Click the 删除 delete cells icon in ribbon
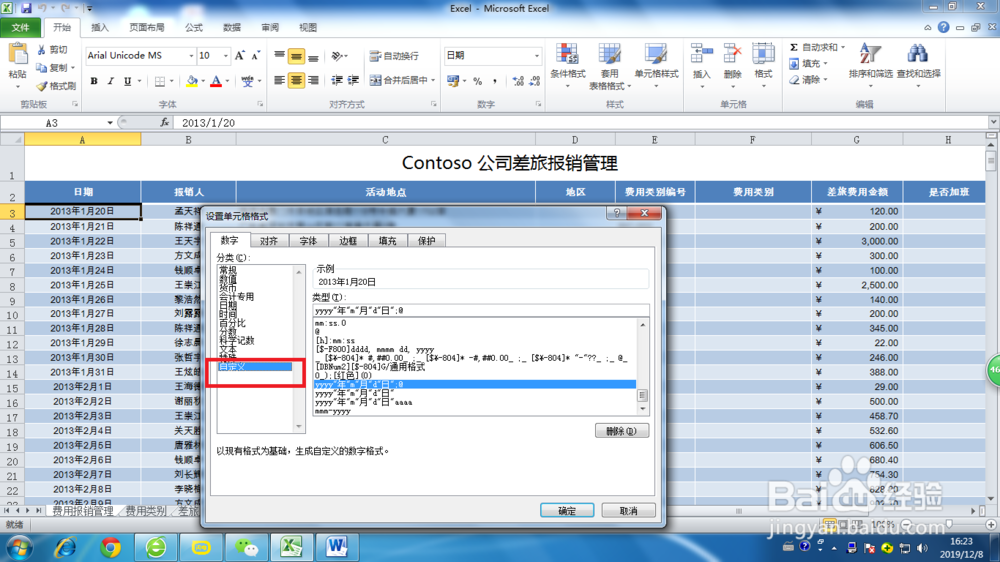The width and height of the screenshot is (1000, 562). click(732, 55)
